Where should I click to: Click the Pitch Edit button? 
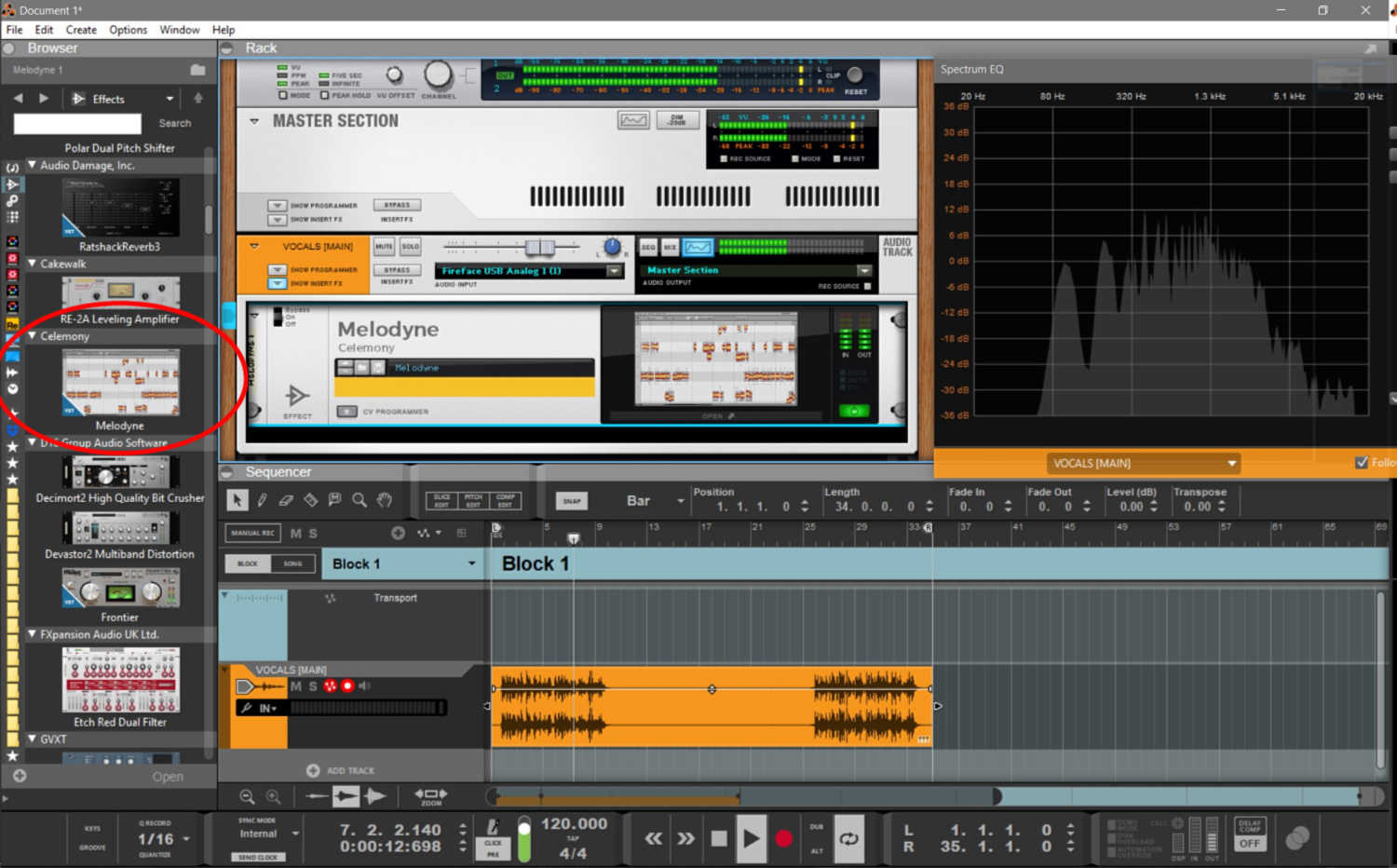pos(473,501)
